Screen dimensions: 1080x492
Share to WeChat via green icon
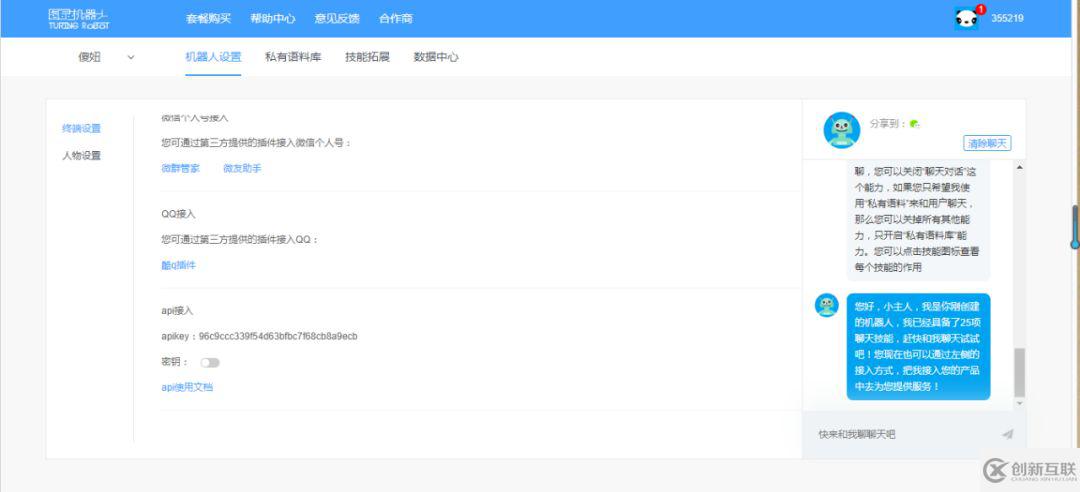tap(914, 124)
